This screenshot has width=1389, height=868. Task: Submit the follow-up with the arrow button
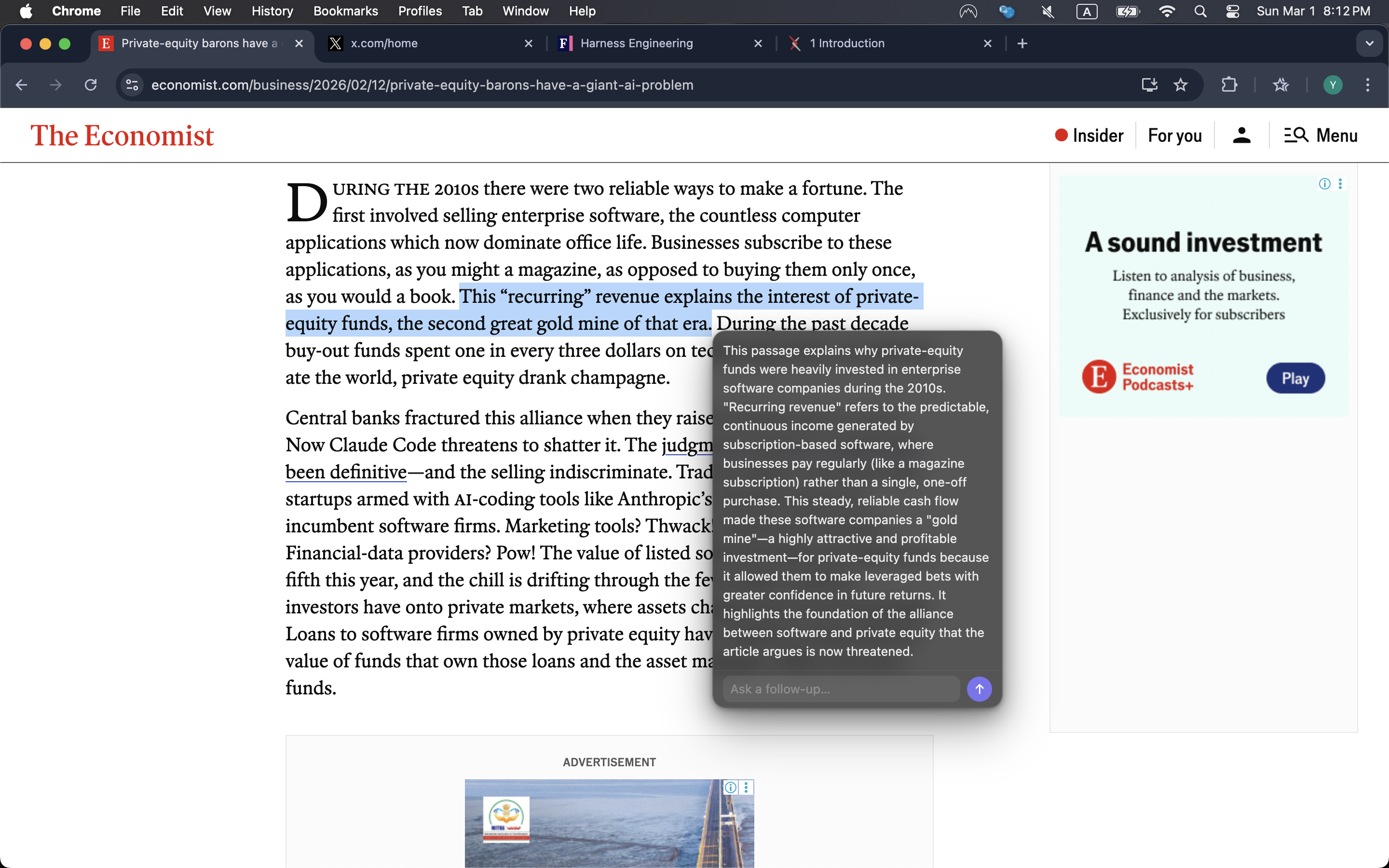tap(979, 689)
